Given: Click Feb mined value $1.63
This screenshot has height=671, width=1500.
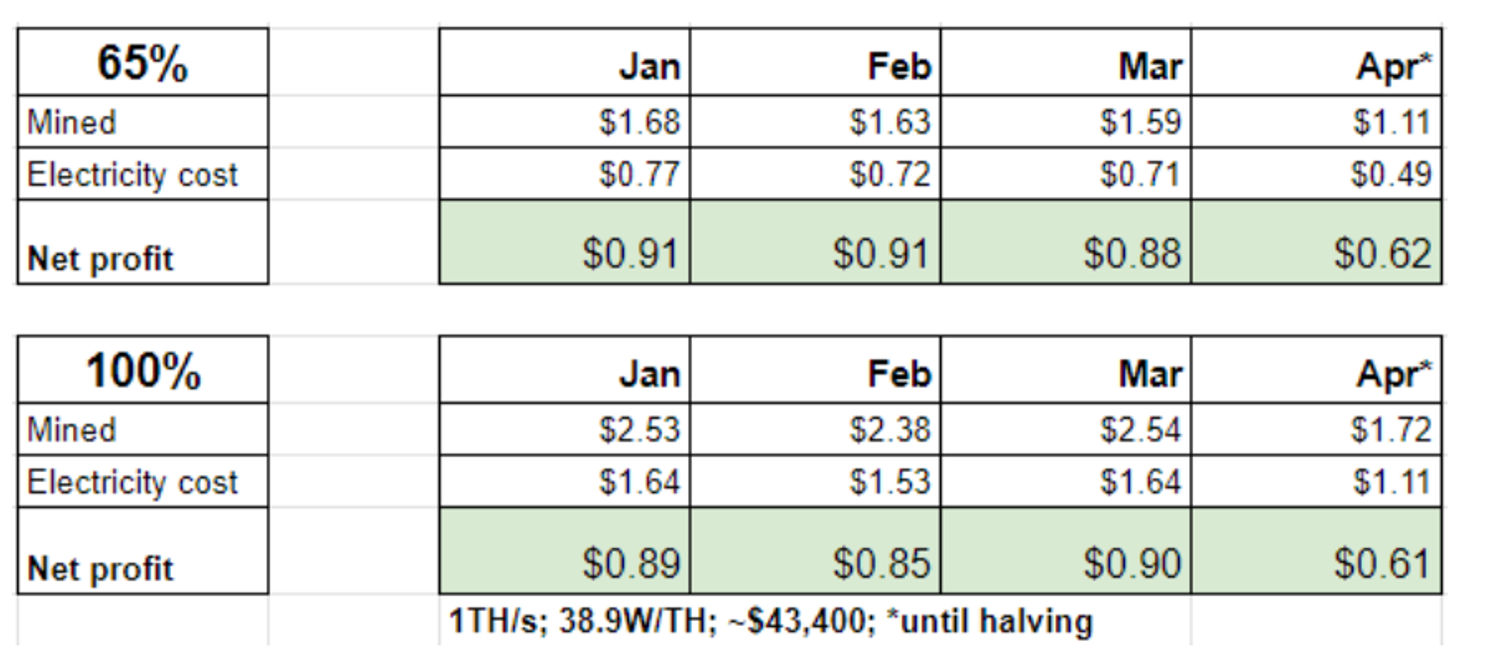Looking at the screenshot, I should [x=816, y=122].
